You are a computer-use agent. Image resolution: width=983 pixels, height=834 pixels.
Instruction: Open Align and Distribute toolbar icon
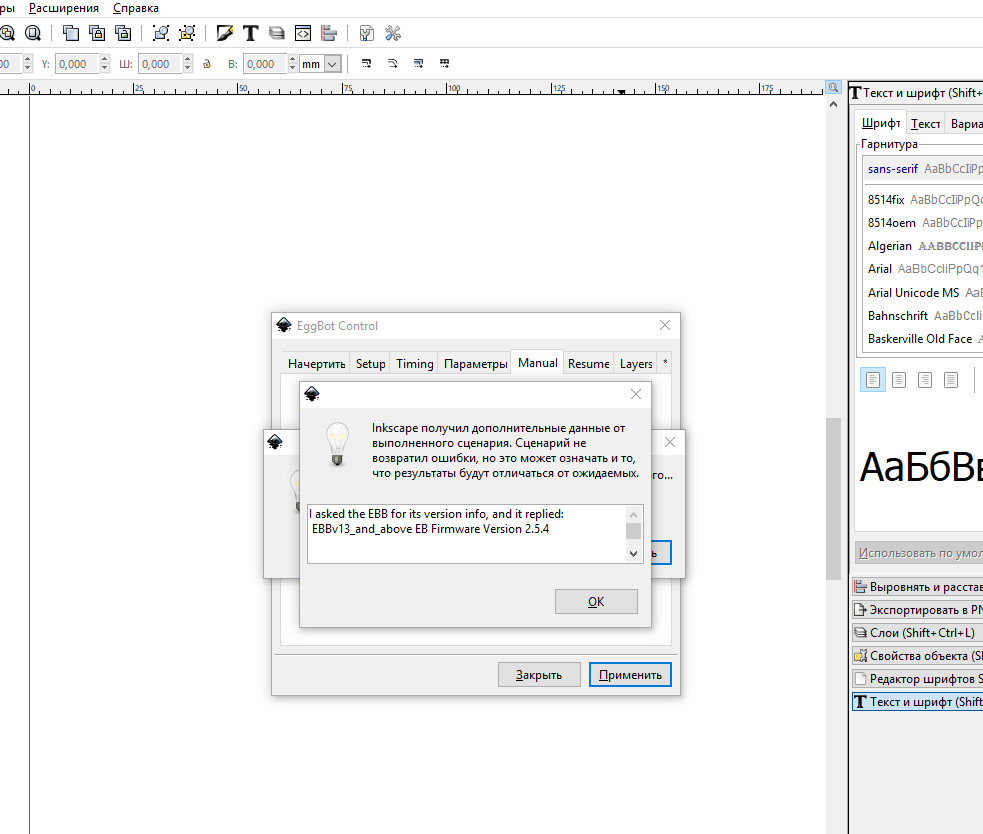click(x=329, y=33)
